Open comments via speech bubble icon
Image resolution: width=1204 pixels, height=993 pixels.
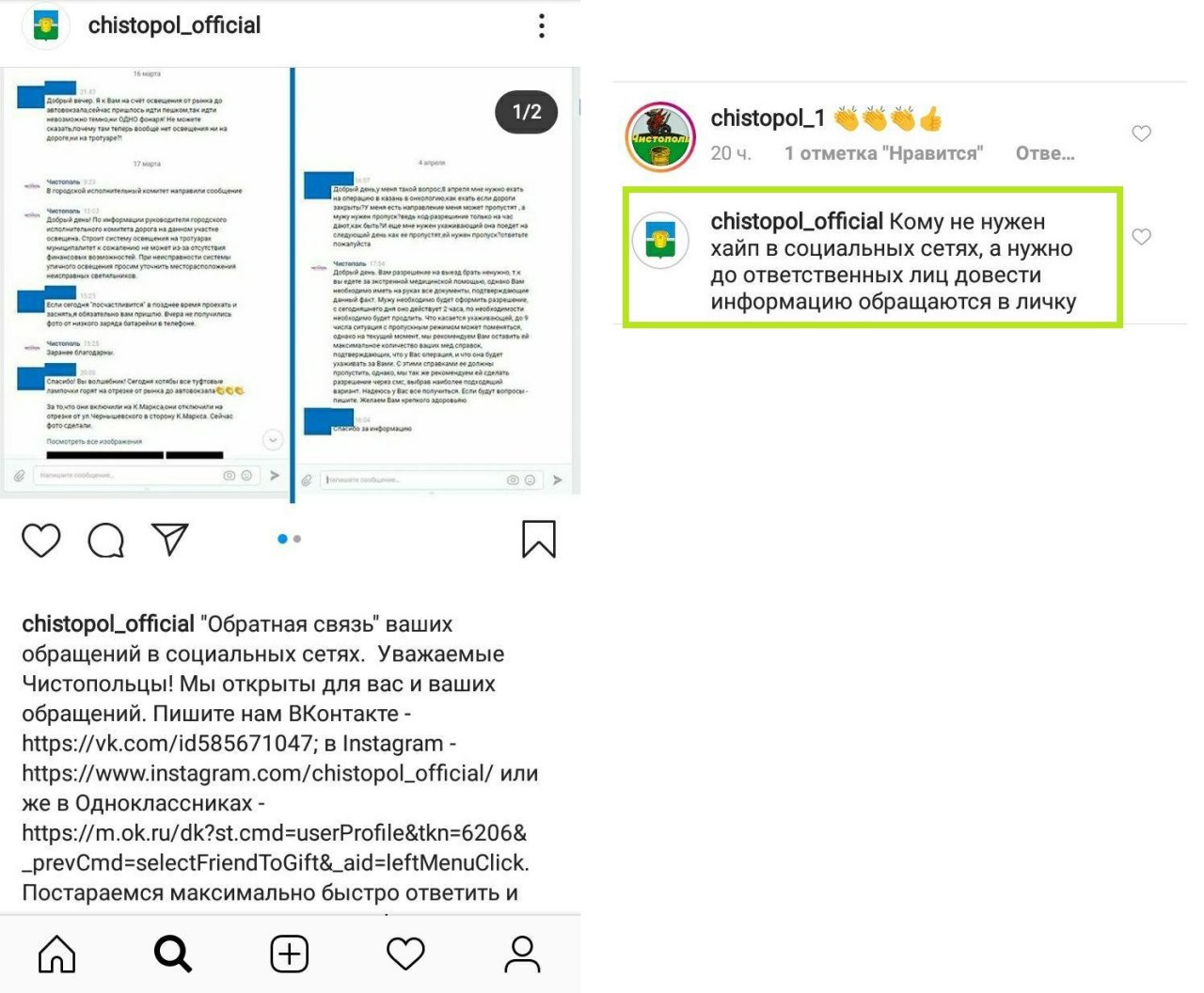[x=106, y=541]
